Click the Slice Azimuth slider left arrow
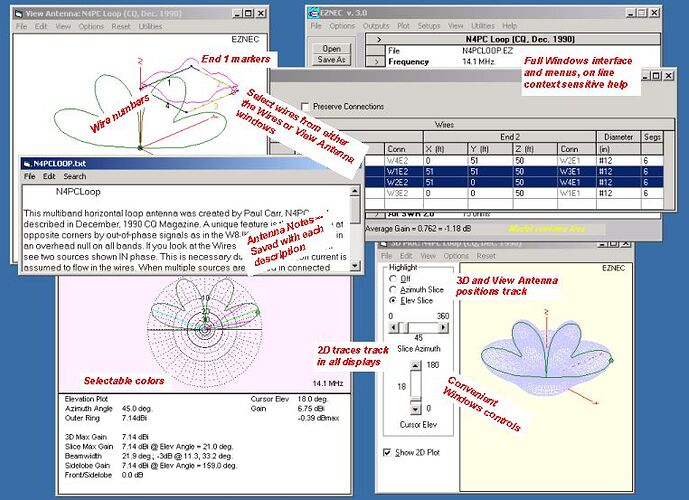 394,327
